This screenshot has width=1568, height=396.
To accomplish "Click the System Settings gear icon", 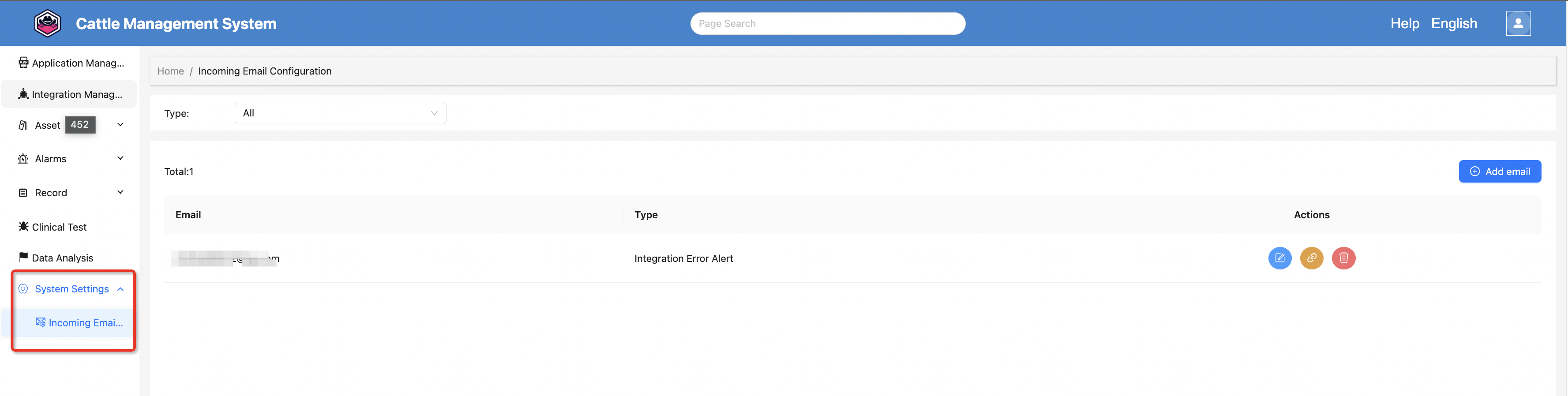I will click(23, 288).
